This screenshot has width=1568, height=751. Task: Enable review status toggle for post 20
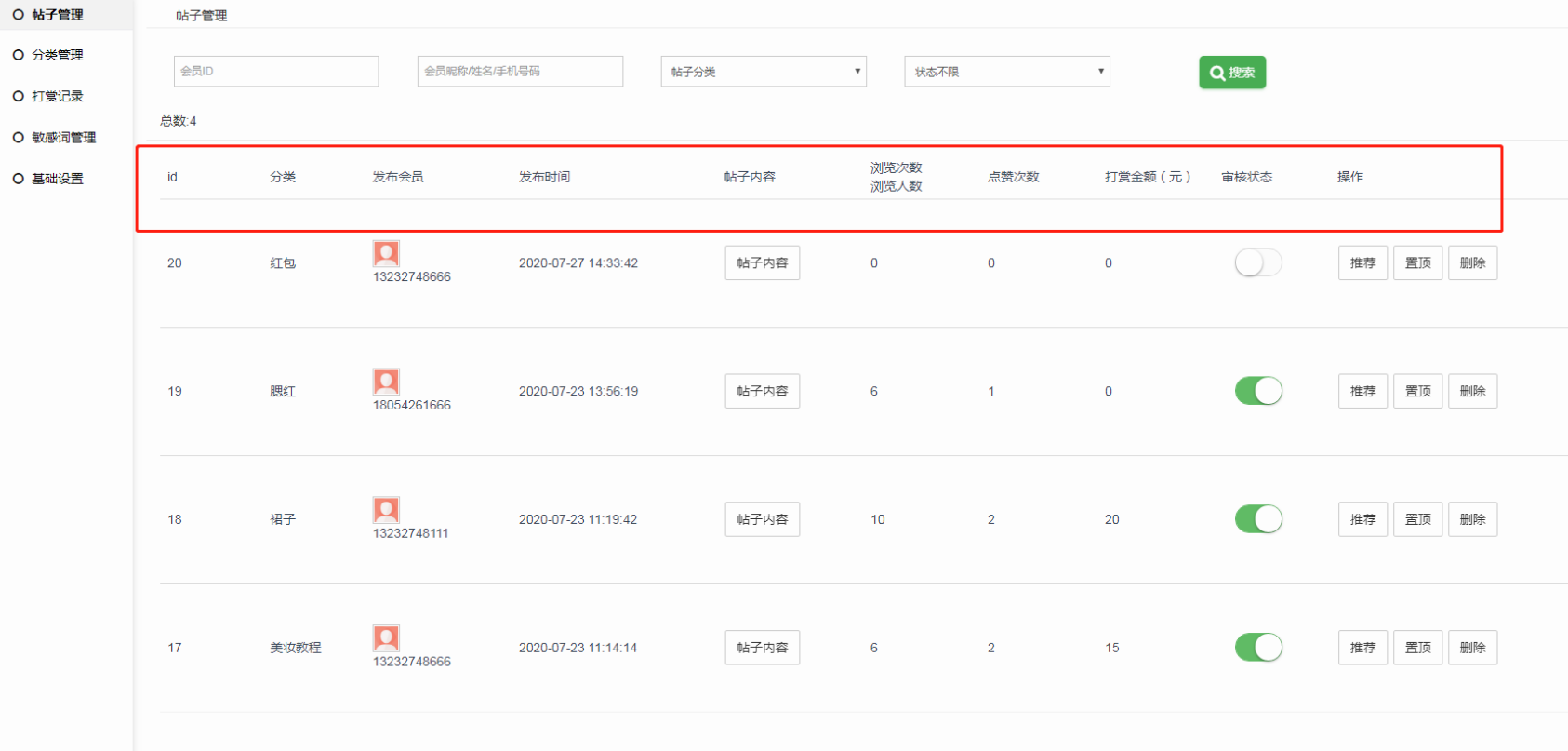(1257, 263)
